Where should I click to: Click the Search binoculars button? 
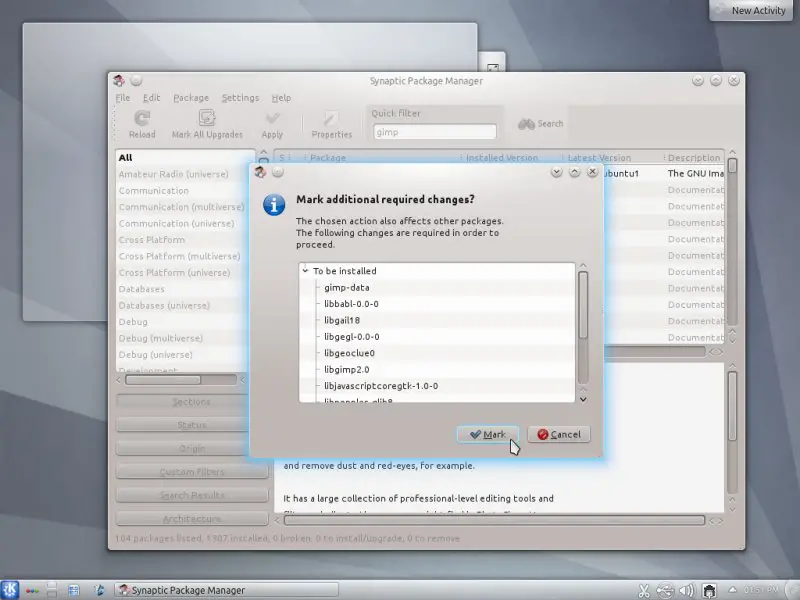541,123
